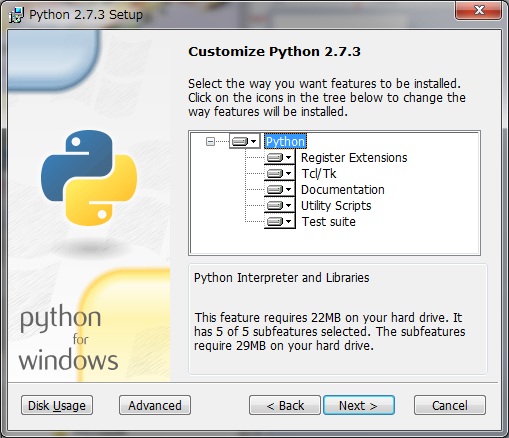Click the Customize Python 2.7.3 heading
This screenshot has height=438, width=509.
click(x=274, y=52)
